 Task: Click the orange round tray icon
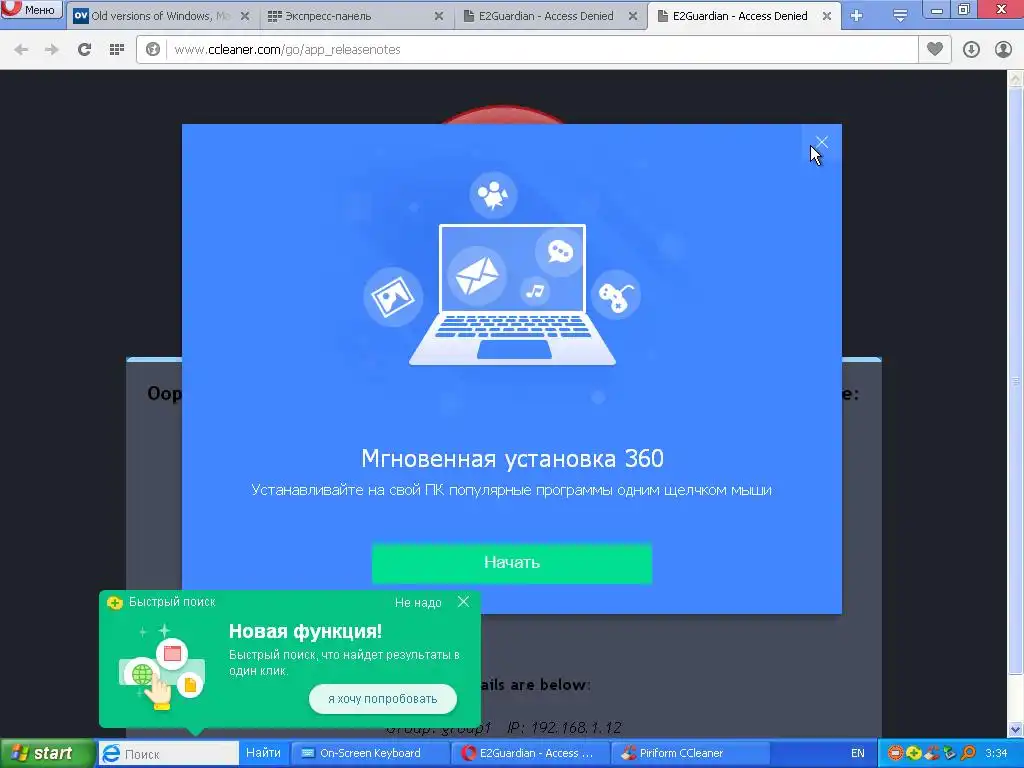[895, 753]
